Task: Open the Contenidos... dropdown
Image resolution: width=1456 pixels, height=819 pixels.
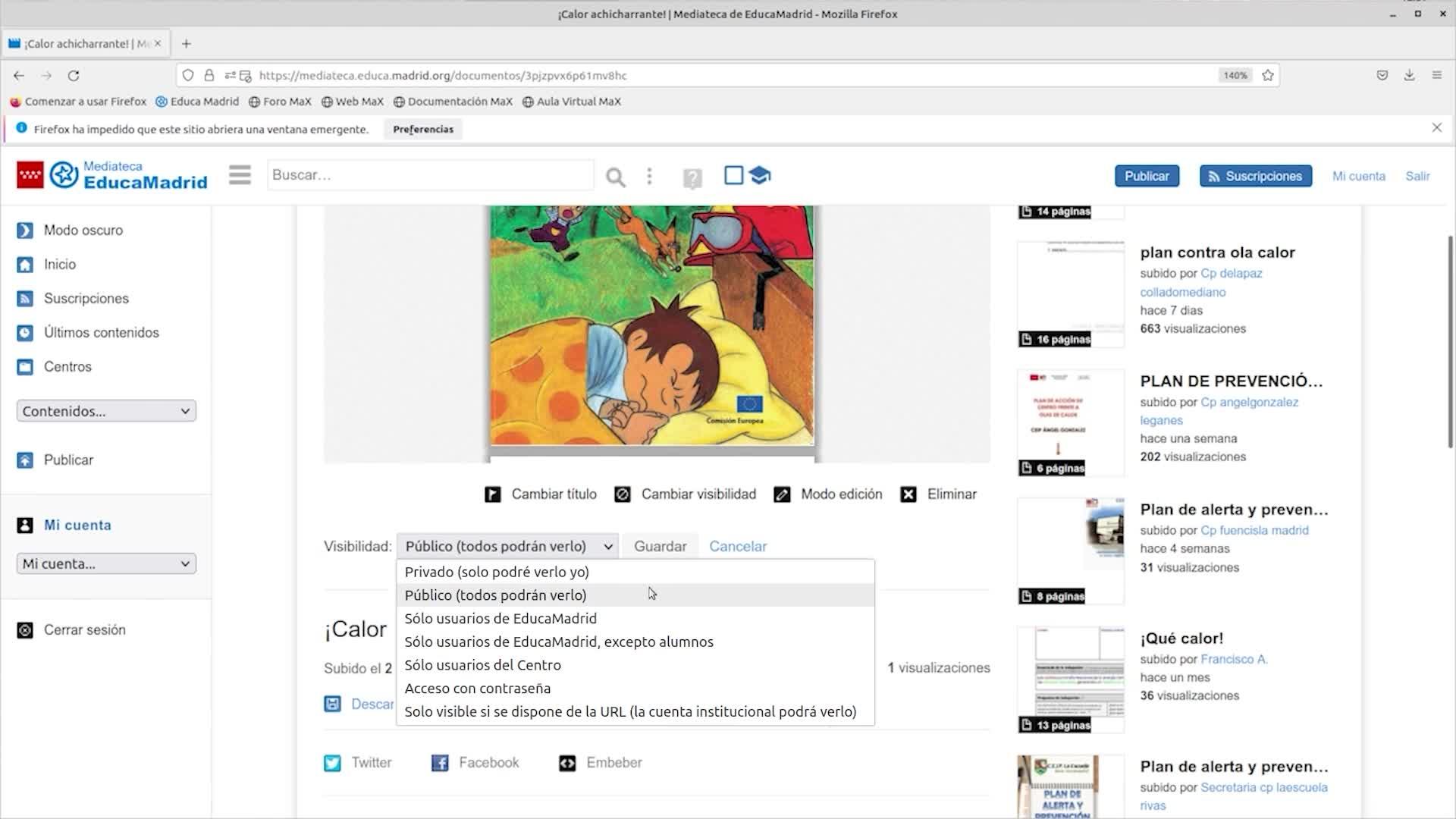Action: (106, 411)
